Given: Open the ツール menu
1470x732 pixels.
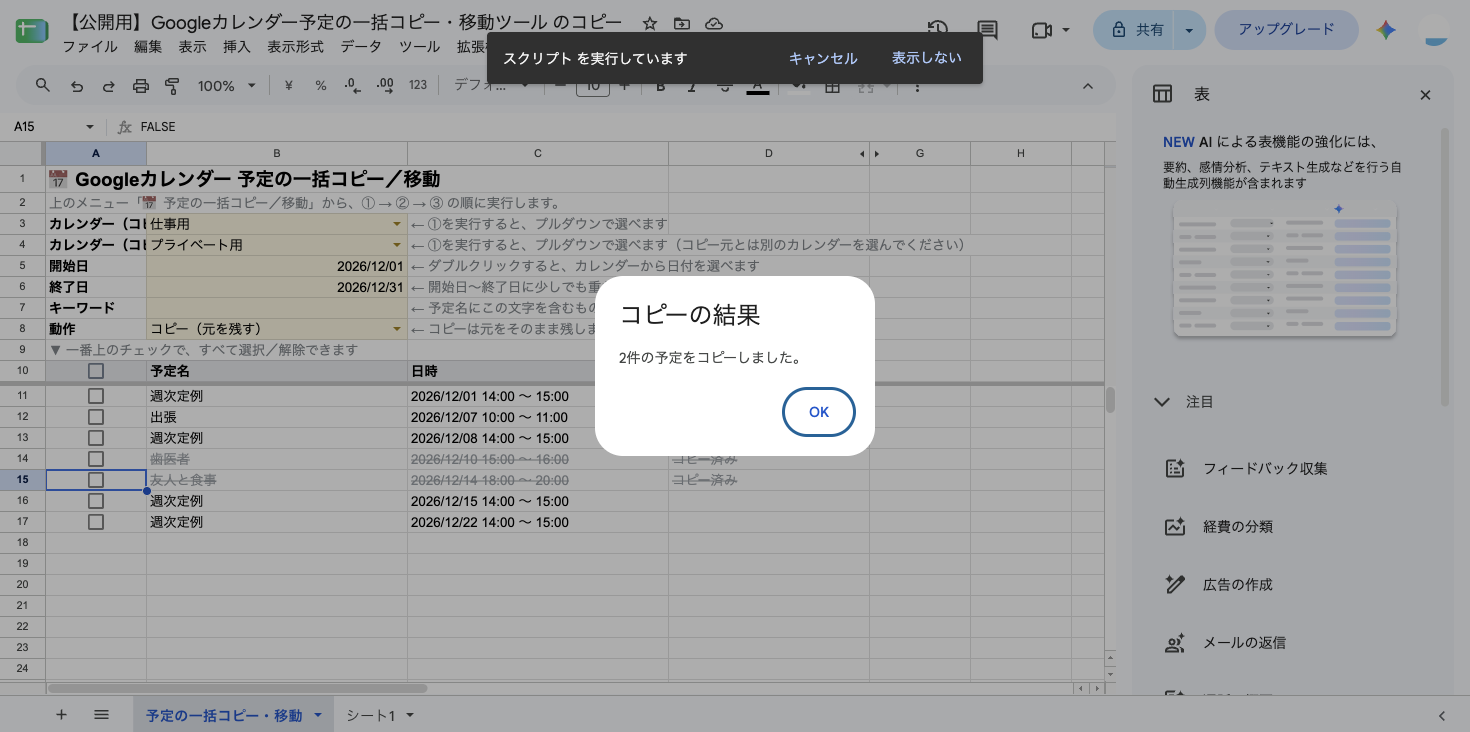Looking at the screenshot, I should point(419,46).
